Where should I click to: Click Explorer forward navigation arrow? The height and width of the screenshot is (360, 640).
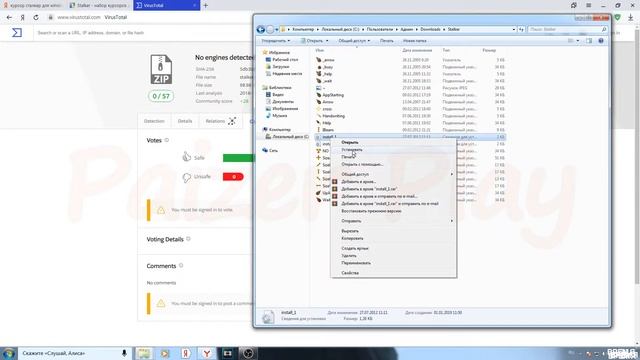click(x=270, y=29)
